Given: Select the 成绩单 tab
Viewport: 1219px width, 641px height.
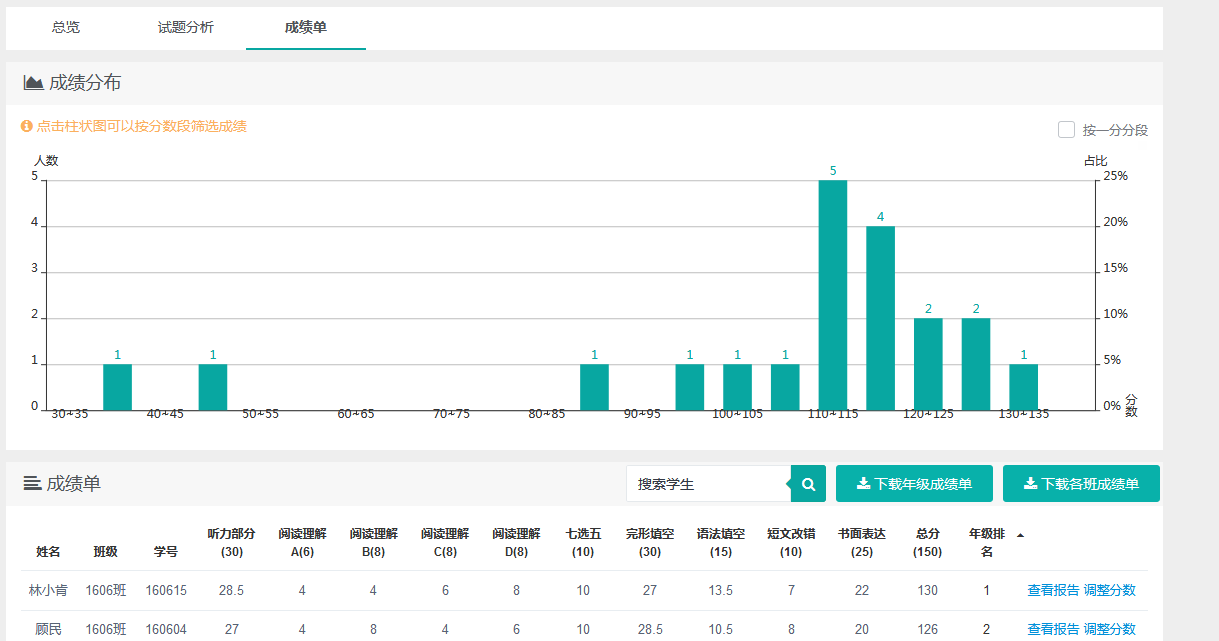Looking at the screenshot, I should (x=306, y=28).
